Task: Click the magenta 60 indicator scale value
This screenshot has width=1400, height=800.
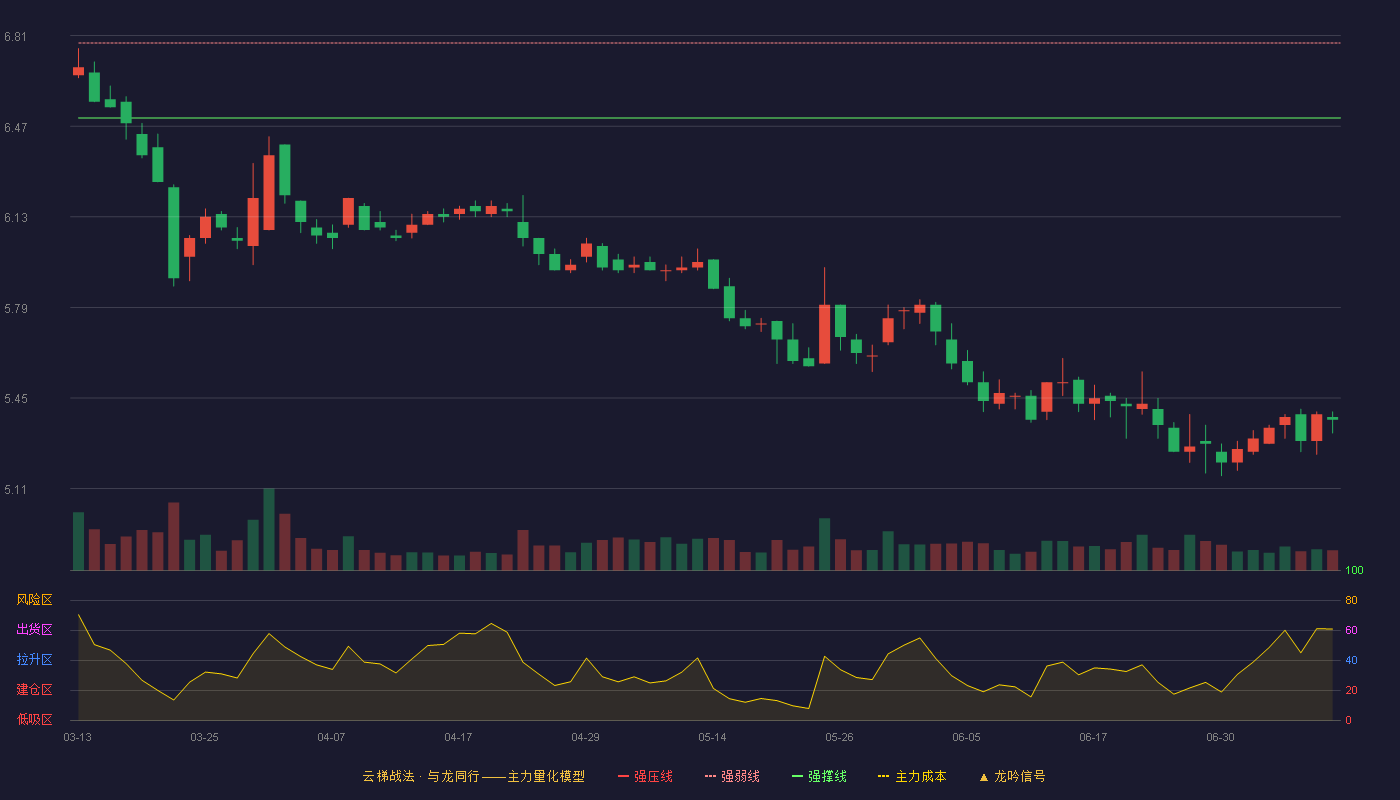Action: 1351,630
